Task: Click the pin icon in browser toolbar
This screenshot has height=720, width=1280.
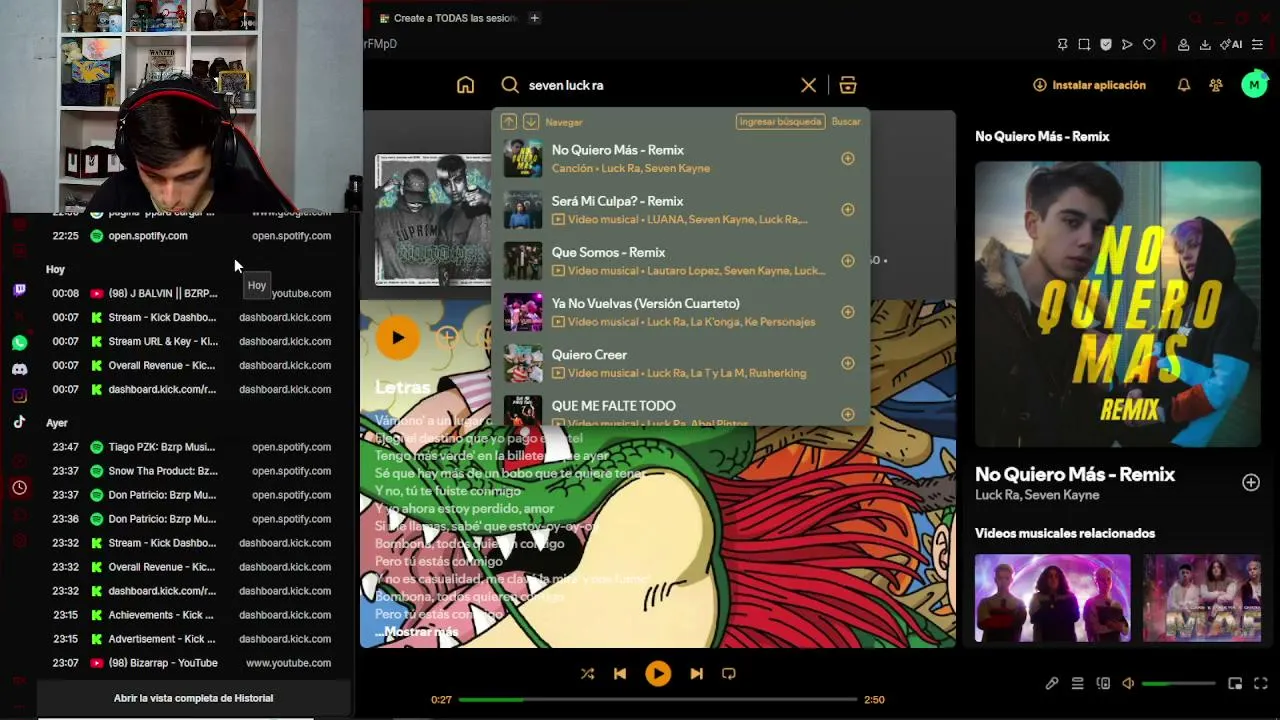Action: [x=1062, y=44]
